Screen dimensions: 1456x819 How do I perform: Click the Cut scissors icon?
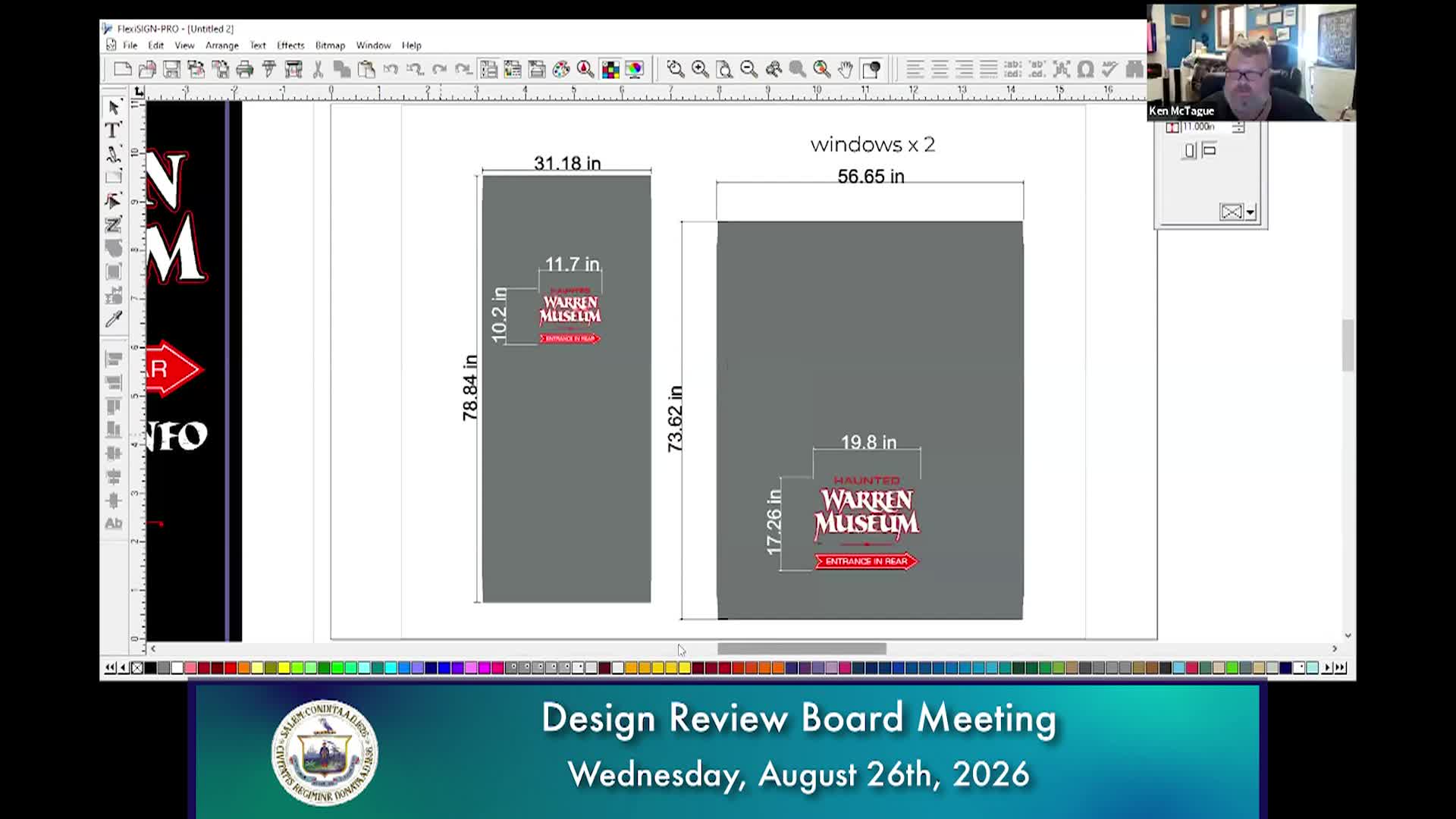tap(318, 70)
